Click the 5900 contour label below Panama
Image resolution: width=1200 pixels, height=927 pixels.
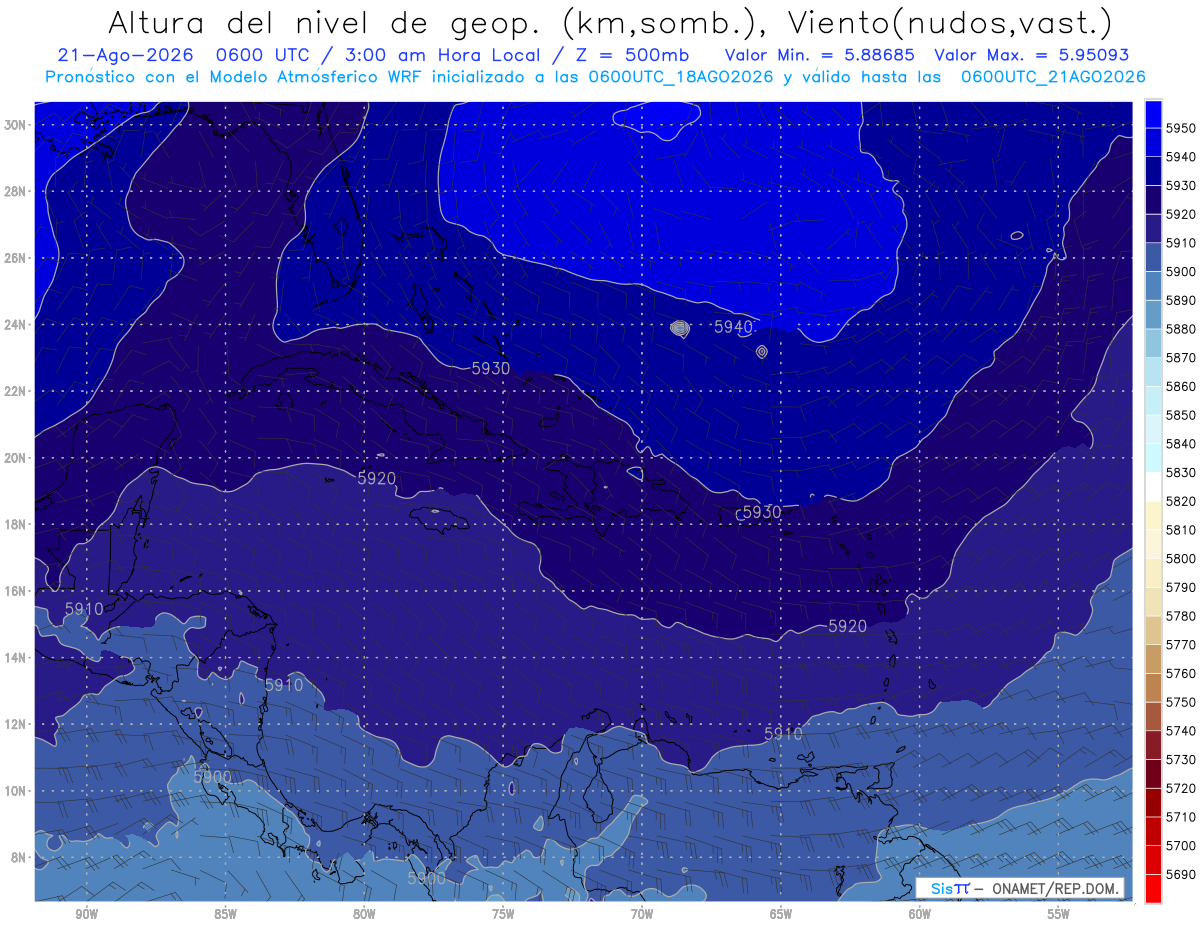(426, 878)
